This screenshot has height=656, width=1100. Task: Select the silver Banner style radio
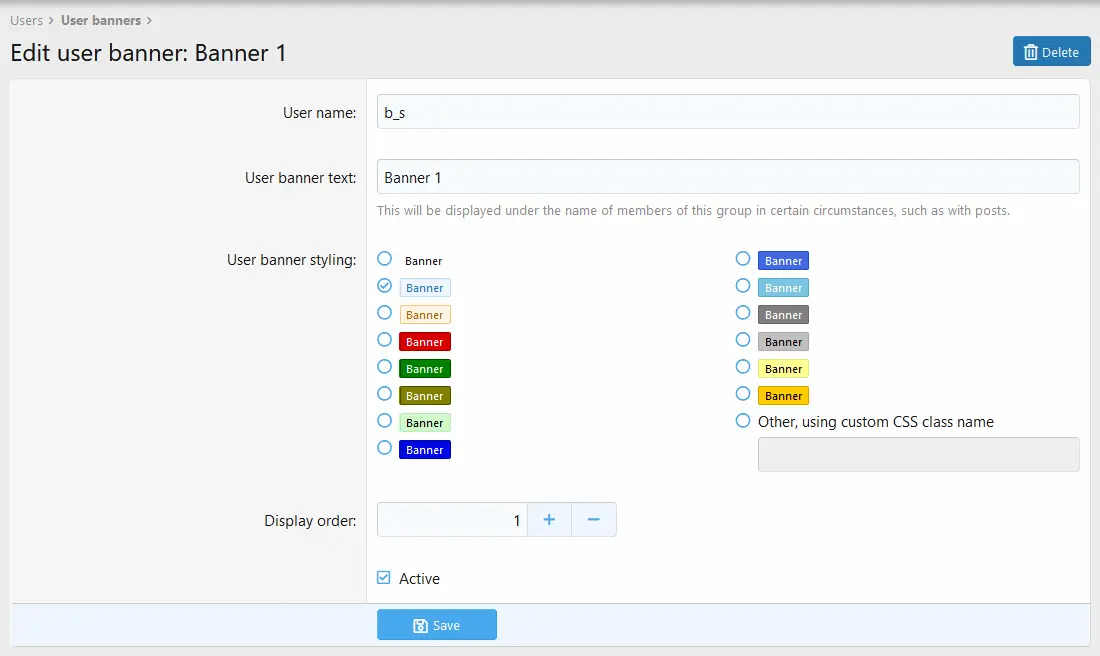click(743, 340)
